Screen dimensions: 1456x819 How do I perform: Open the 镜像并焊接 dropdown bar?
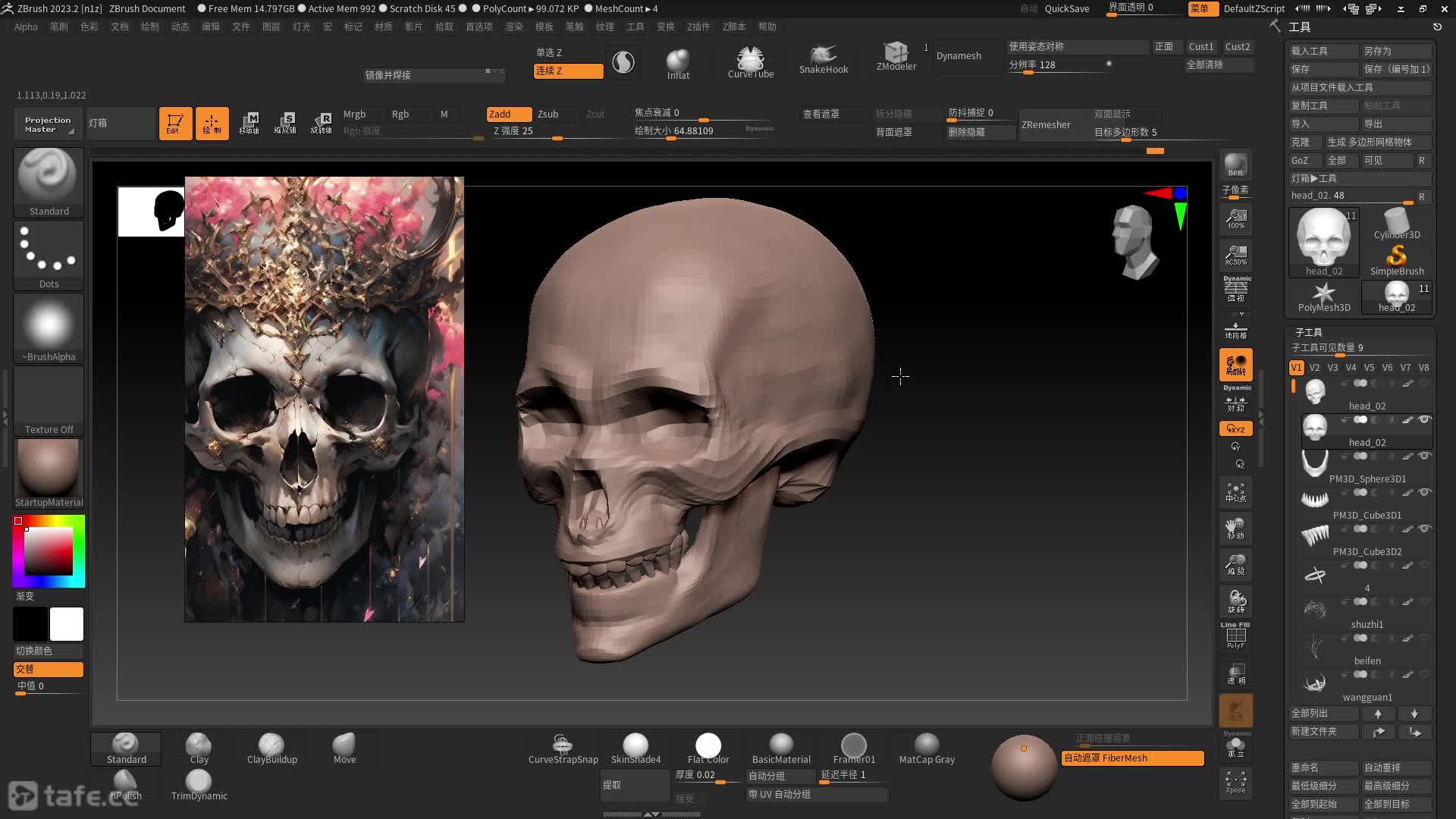pos(434,75)
